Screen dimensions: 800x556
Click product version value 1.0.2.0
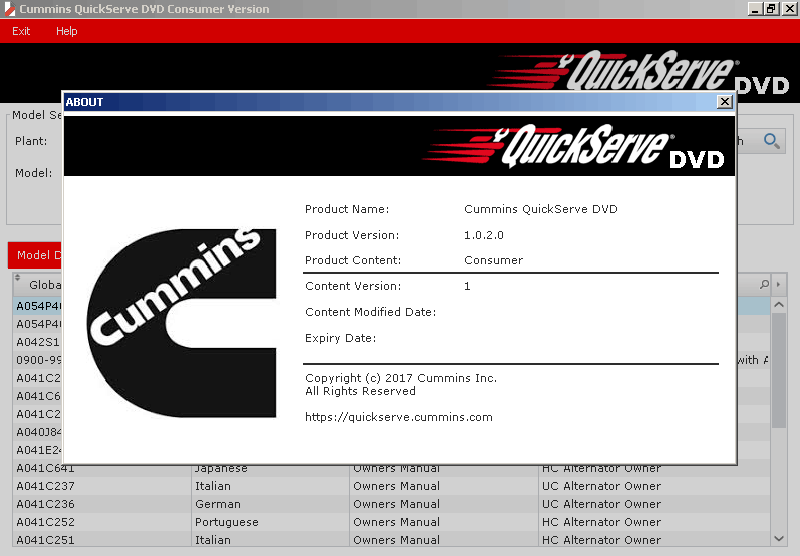(484, 235)
